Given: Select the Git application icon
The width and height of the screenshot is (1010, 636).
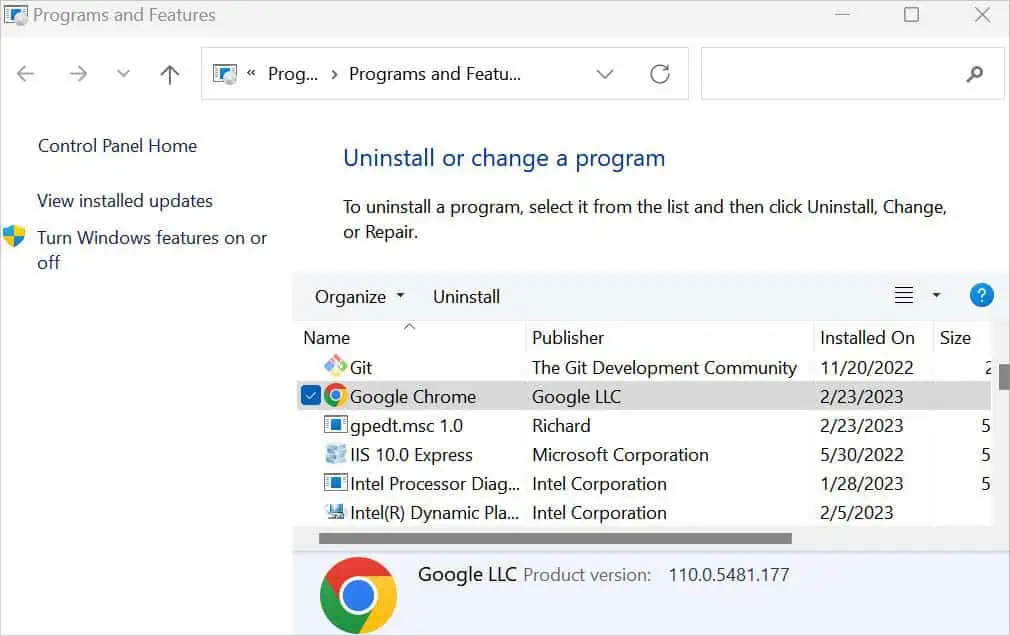Looking at the screenshot, I should tap(334, 367).
